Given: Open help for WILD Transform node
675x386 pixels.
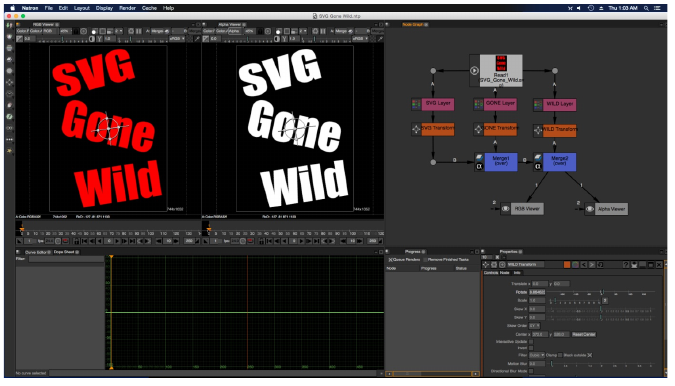Looking at the screenshot, I should [626, 265].
